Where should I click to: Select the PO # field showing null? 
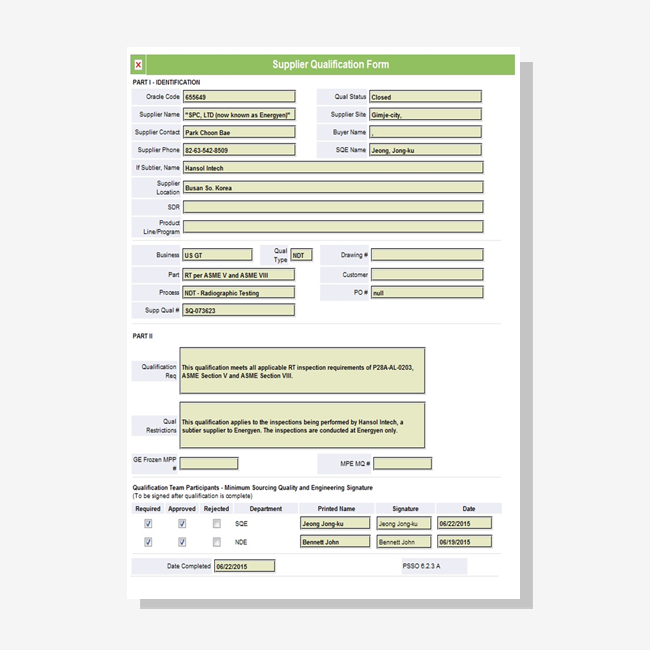[427, 293]
